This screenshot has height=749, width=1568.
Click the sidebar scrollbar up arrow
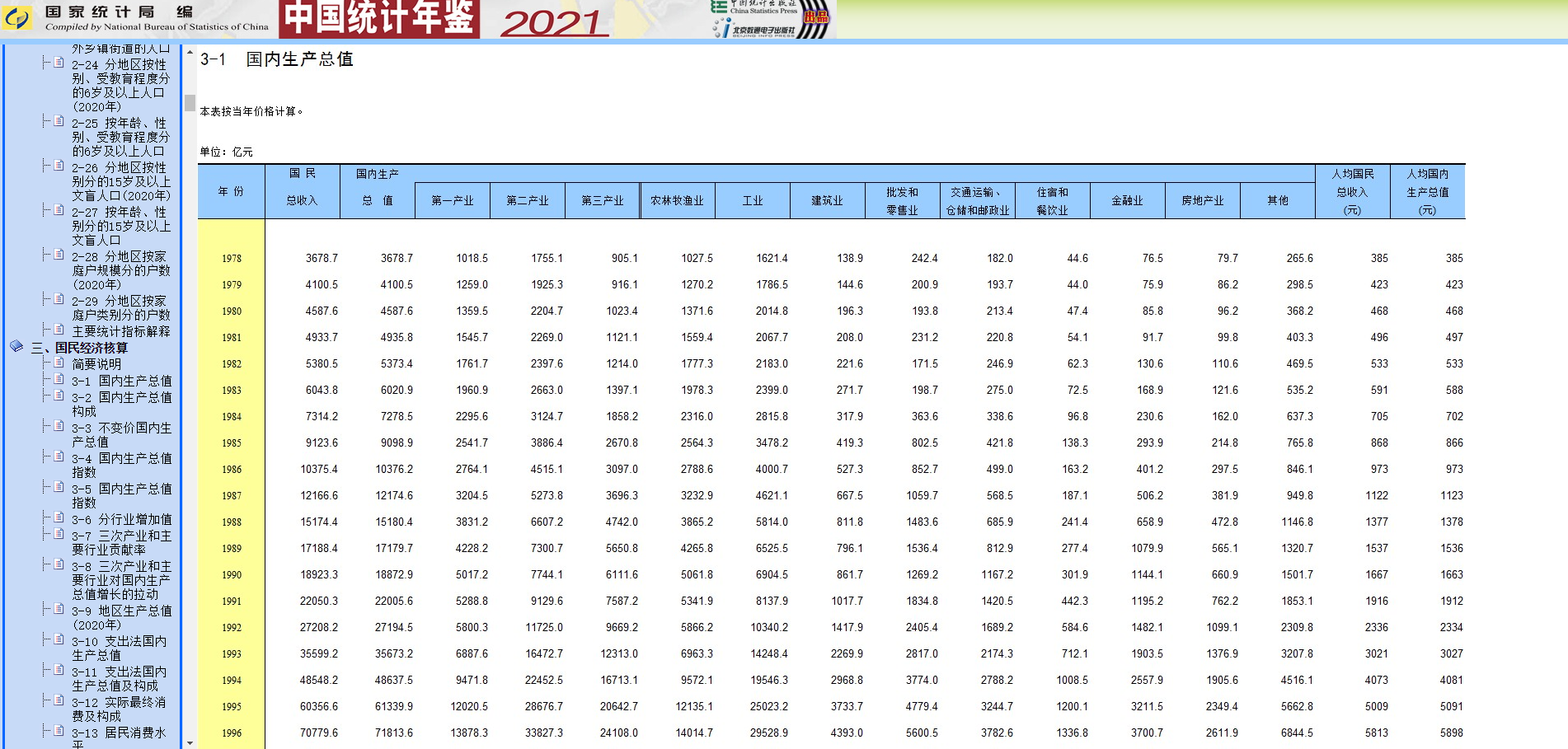point(190,54)
